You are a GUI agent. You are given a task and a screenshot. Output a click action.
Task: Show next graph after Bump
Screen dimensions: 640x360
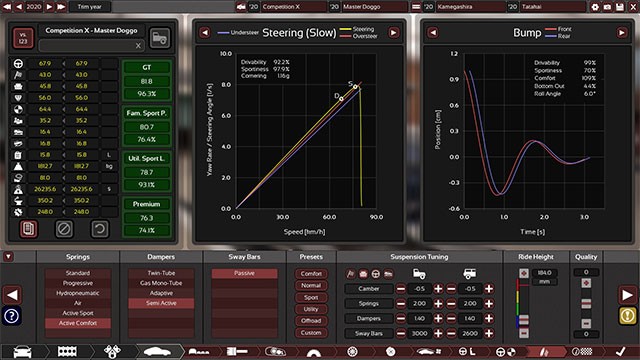point(622,33)
